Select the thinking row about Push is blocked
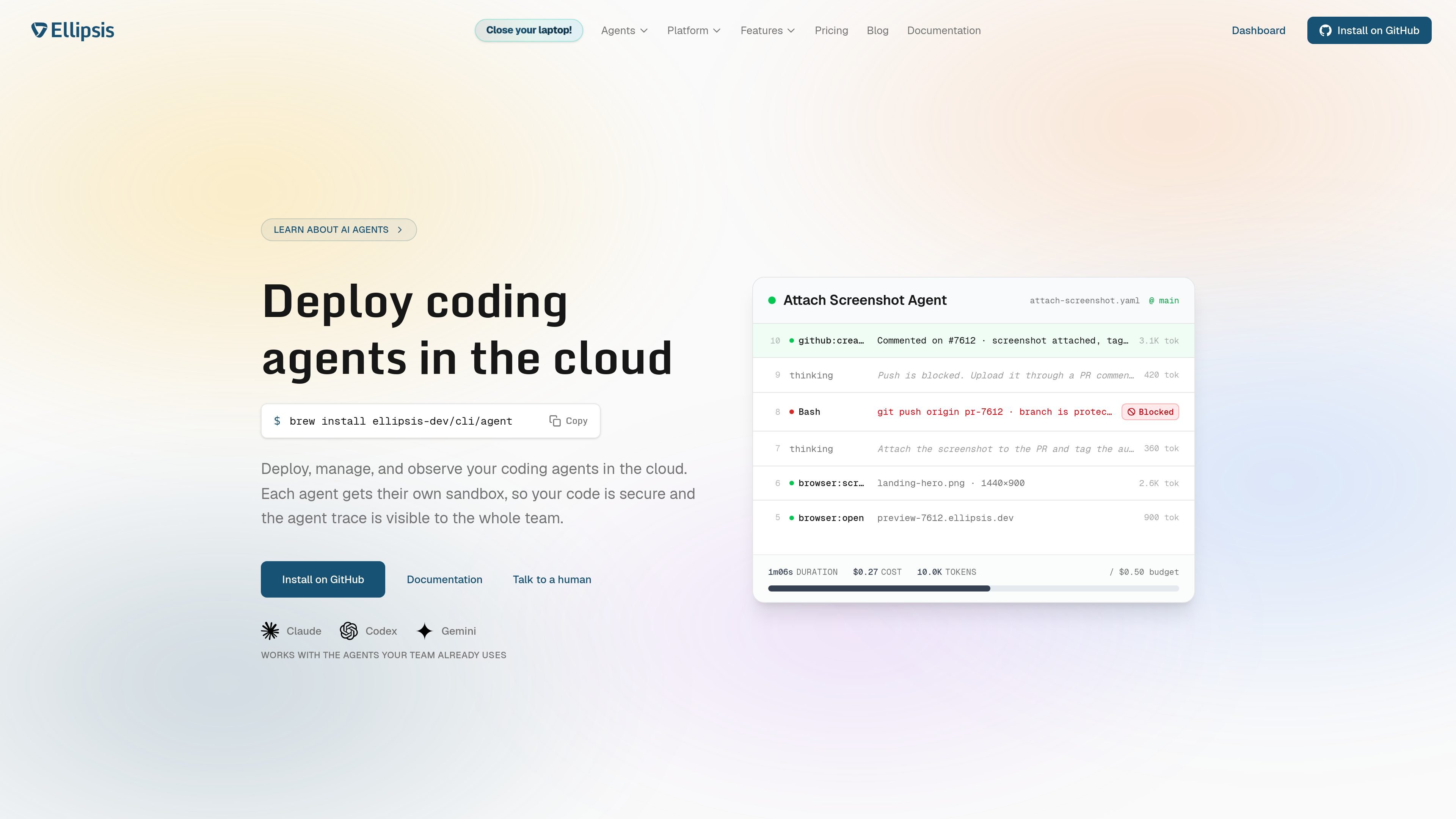Image resolution: width=1456 pixels, height=819 pixels. click(973, 375)
